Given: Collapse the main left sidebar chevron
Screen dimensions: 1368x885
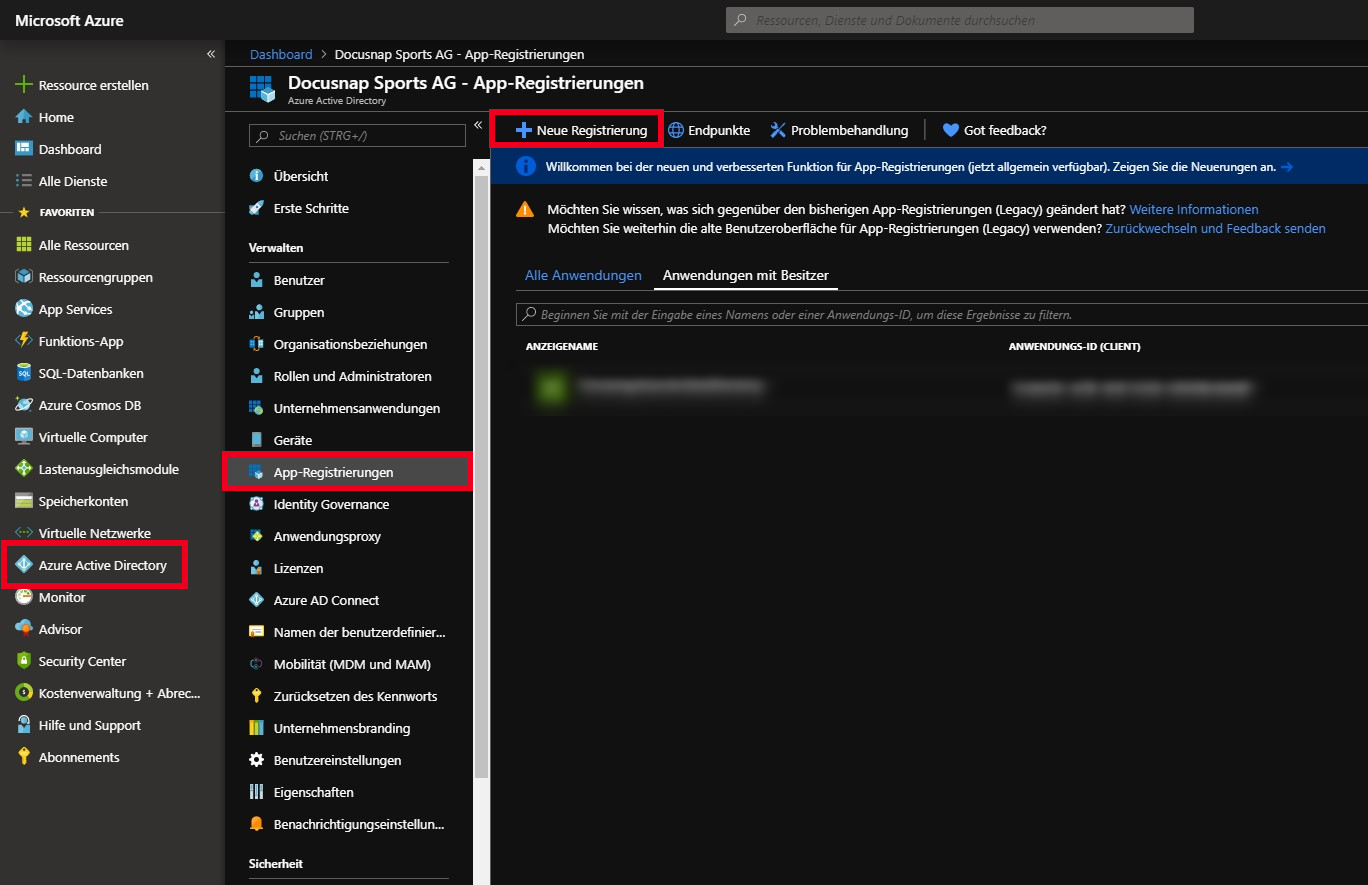Looking at the screenshot, I should pos(211,54).
